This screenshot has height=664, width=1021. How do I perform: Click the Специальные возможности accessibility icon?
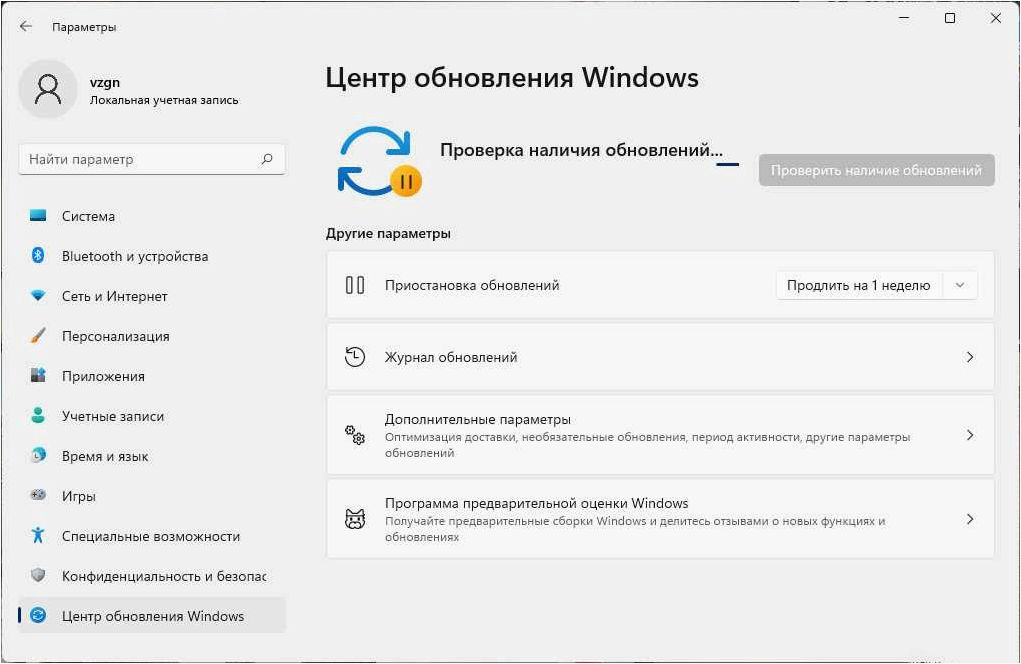(38, 535)
